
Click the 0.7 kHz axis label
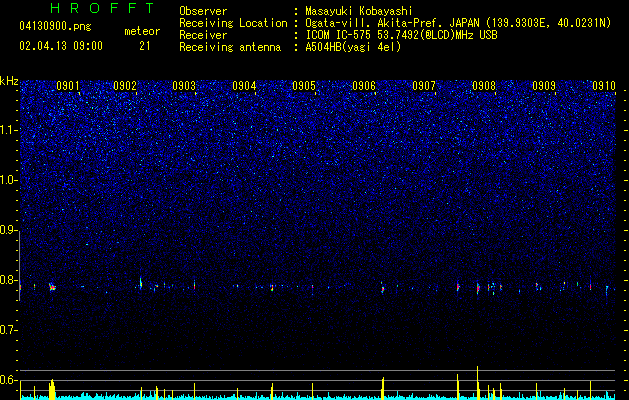(x=8, y=330)
